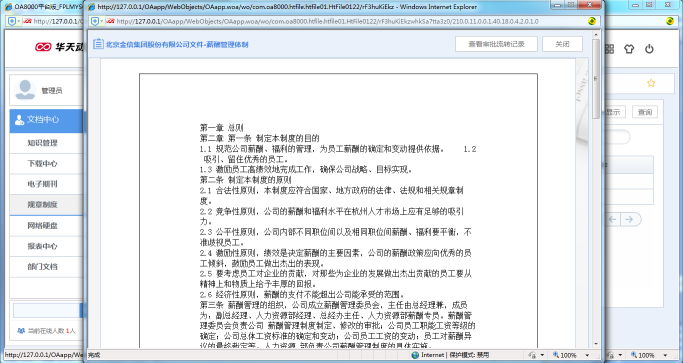
Task: Select 网络硬盘 in the back window sidebar
Action: click(42, 225)
